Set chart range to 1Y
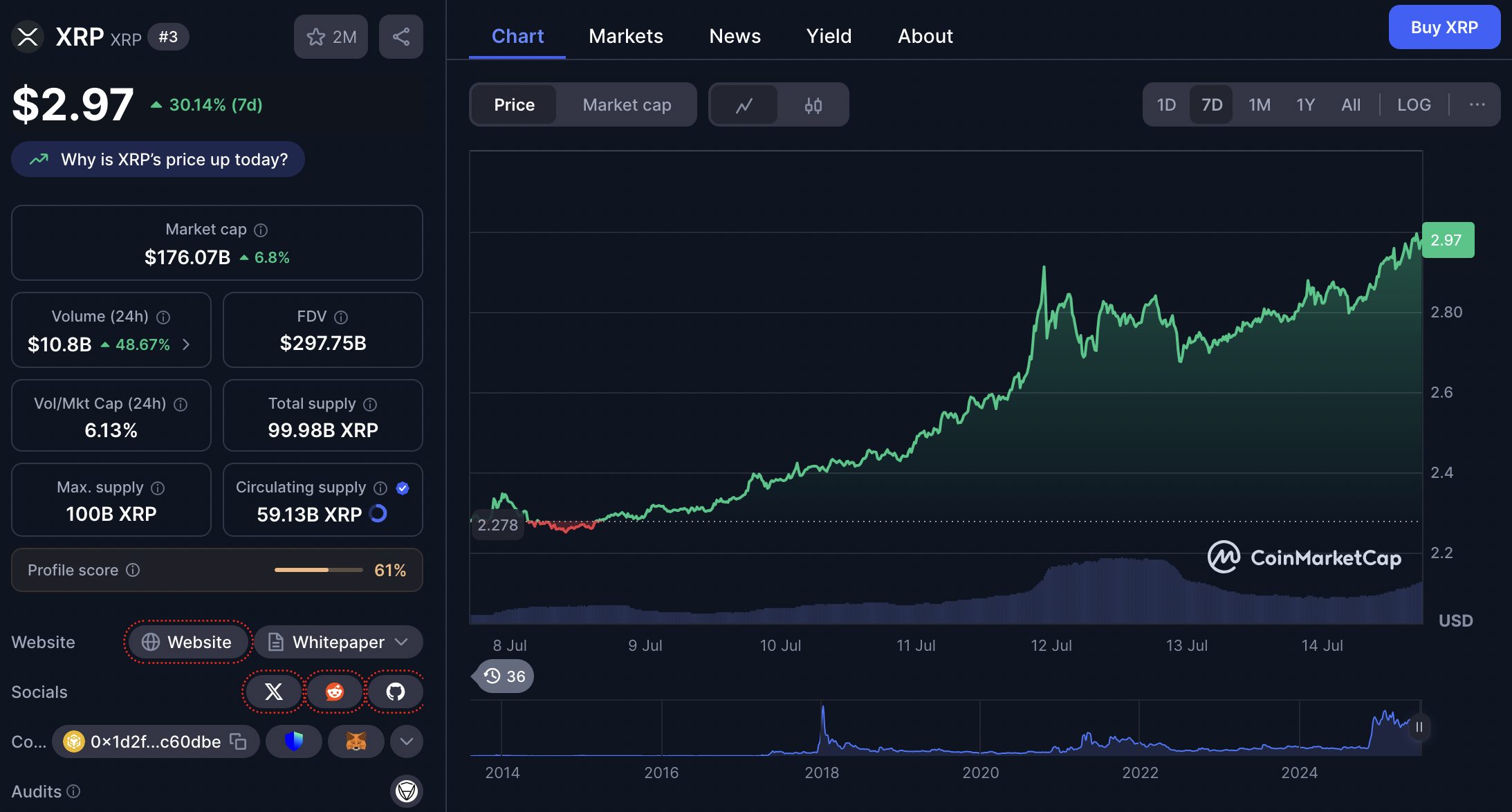This screenshot has width=1512, height=812. point(1305,104)
